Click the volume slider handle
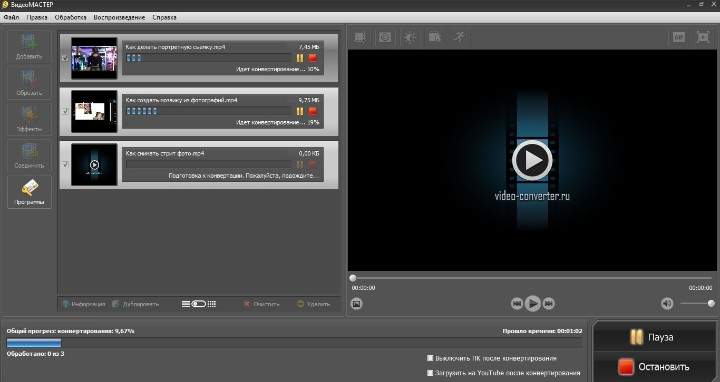Viewport: 720px width, 382px height. tap(711, 303)
